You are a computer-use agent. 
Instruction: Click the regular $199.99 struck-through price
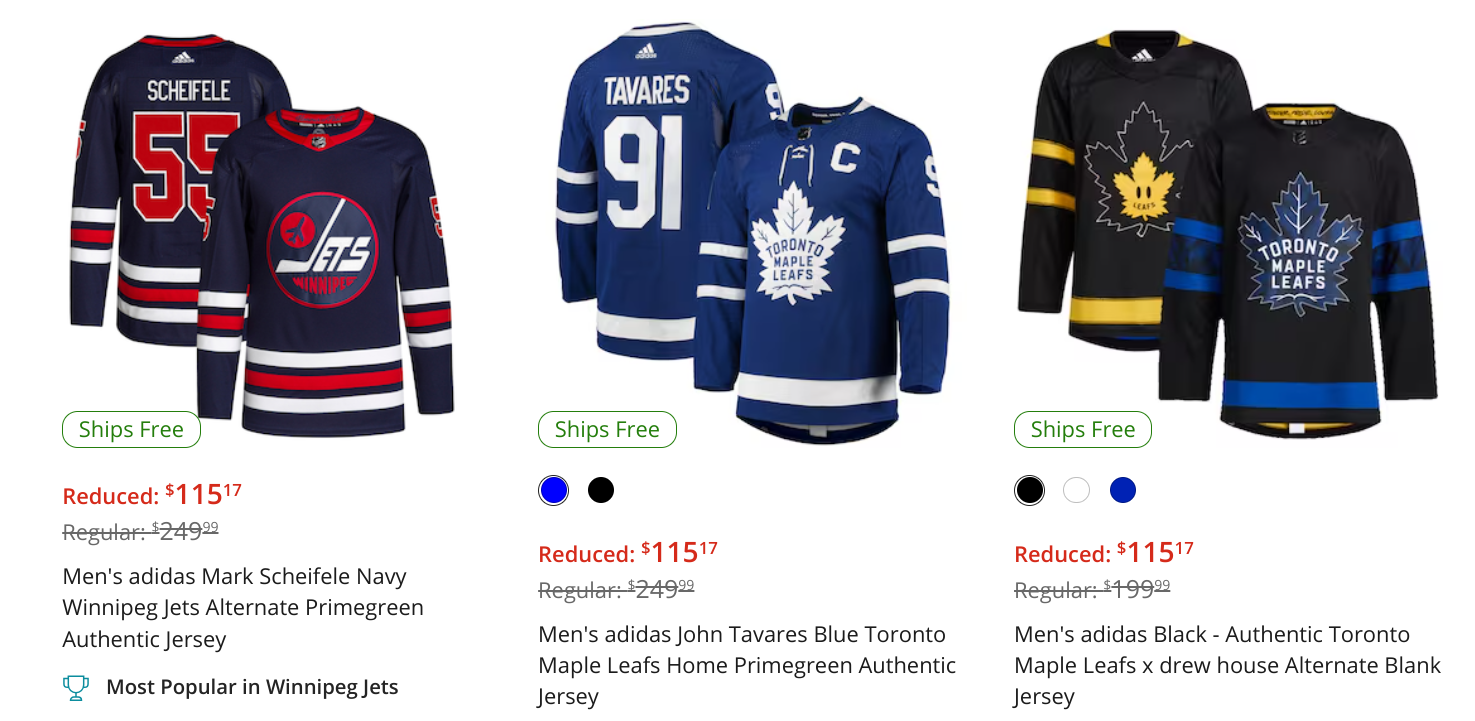click(1092, 590)
